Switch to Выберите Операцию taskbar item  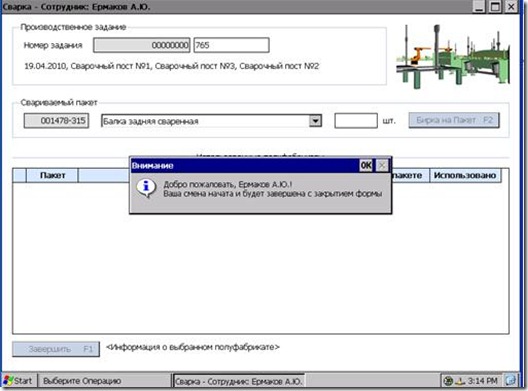click(104, 381)
